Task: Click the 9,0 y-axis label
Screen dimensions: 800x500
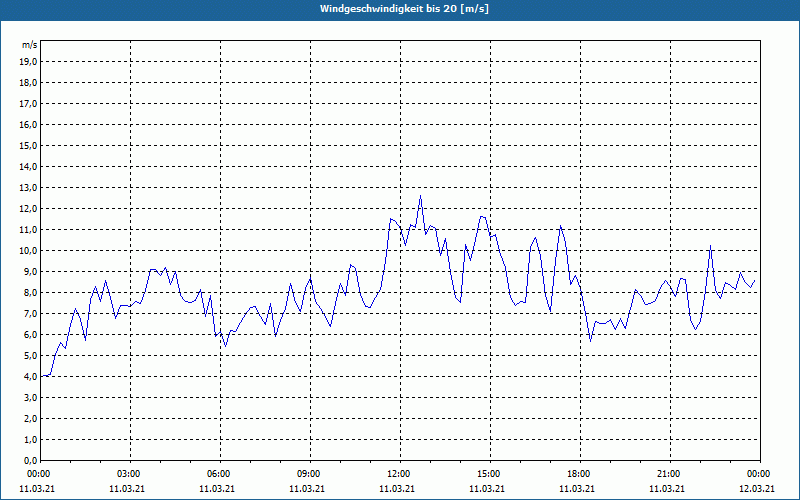Action: [29, 271]
